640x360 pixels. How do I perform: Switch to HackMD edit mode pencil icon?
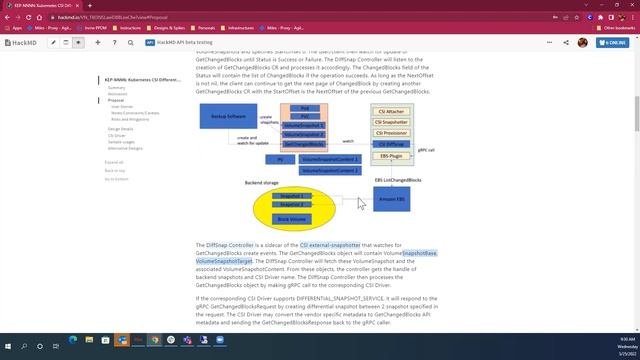click(53, 42)
